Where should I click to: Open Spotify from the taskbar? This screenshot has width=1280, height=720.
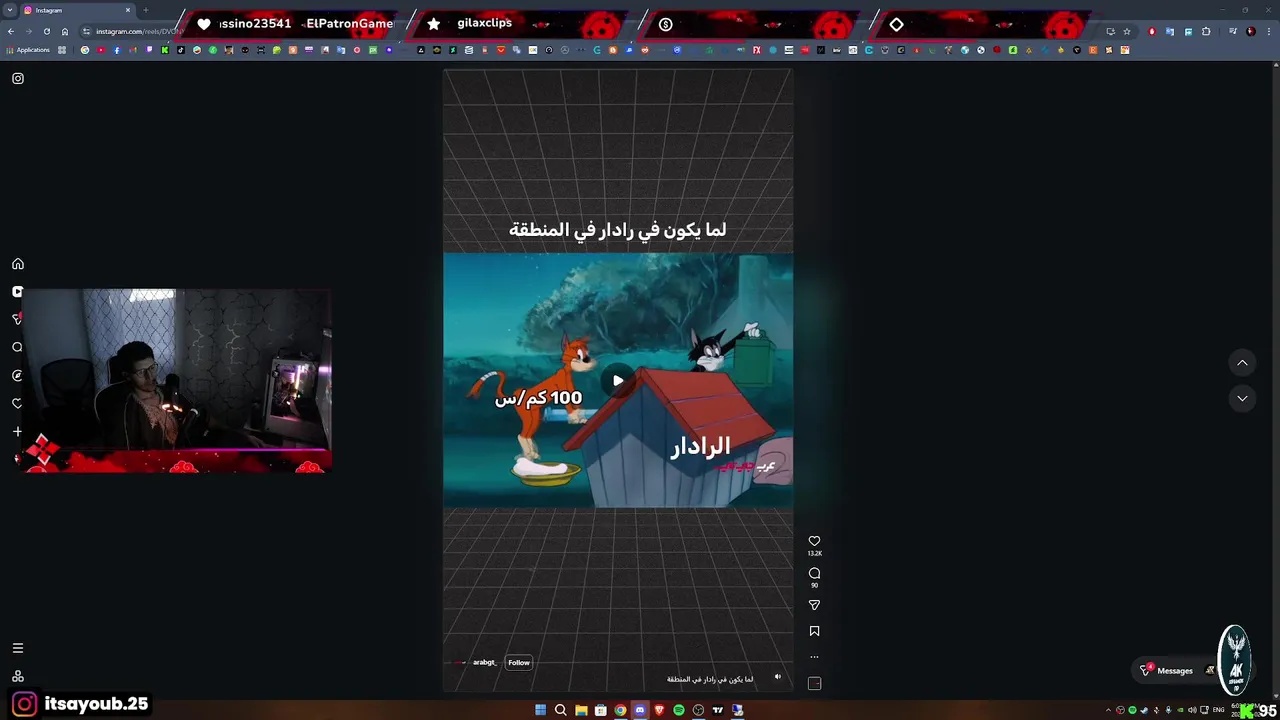(x=679, y=710)
